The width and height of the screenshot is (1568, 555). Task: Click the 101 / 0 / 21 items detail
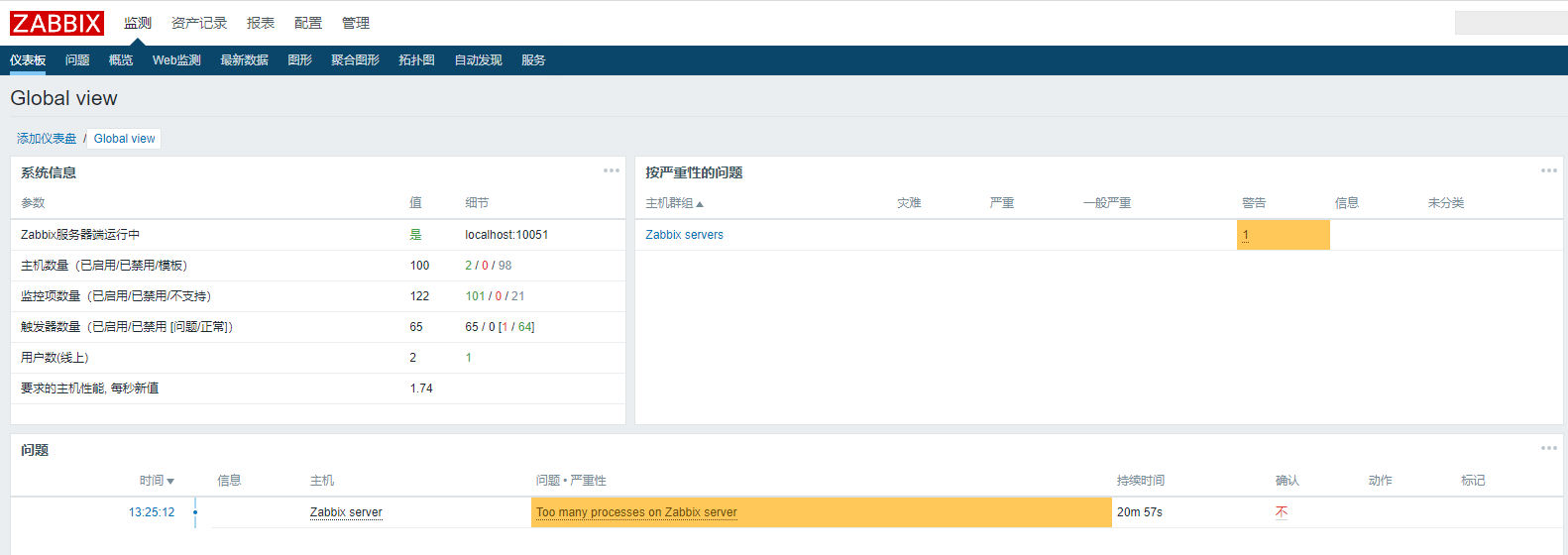(x=495, y=296)
